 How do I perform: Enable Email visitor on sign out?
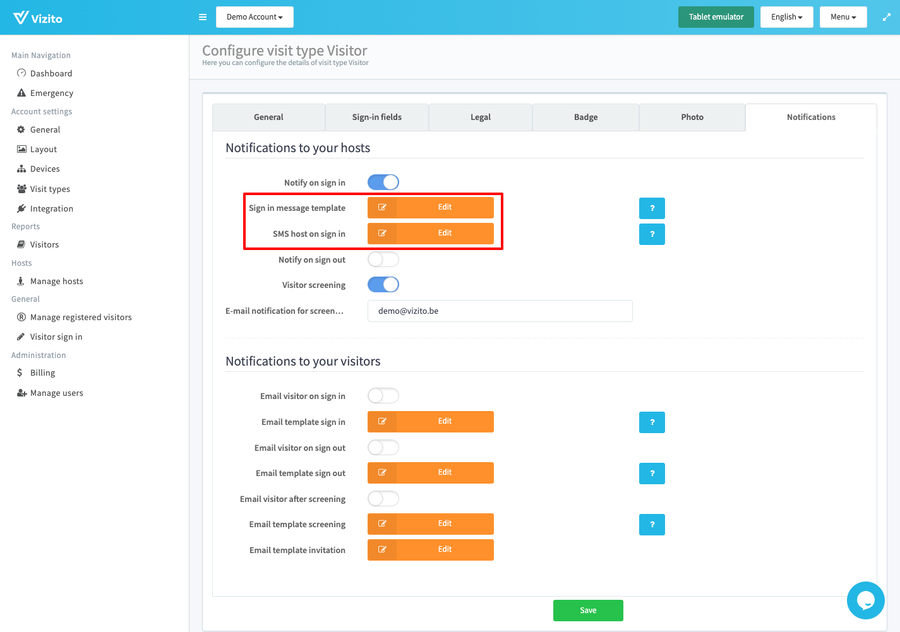[383, 447]
